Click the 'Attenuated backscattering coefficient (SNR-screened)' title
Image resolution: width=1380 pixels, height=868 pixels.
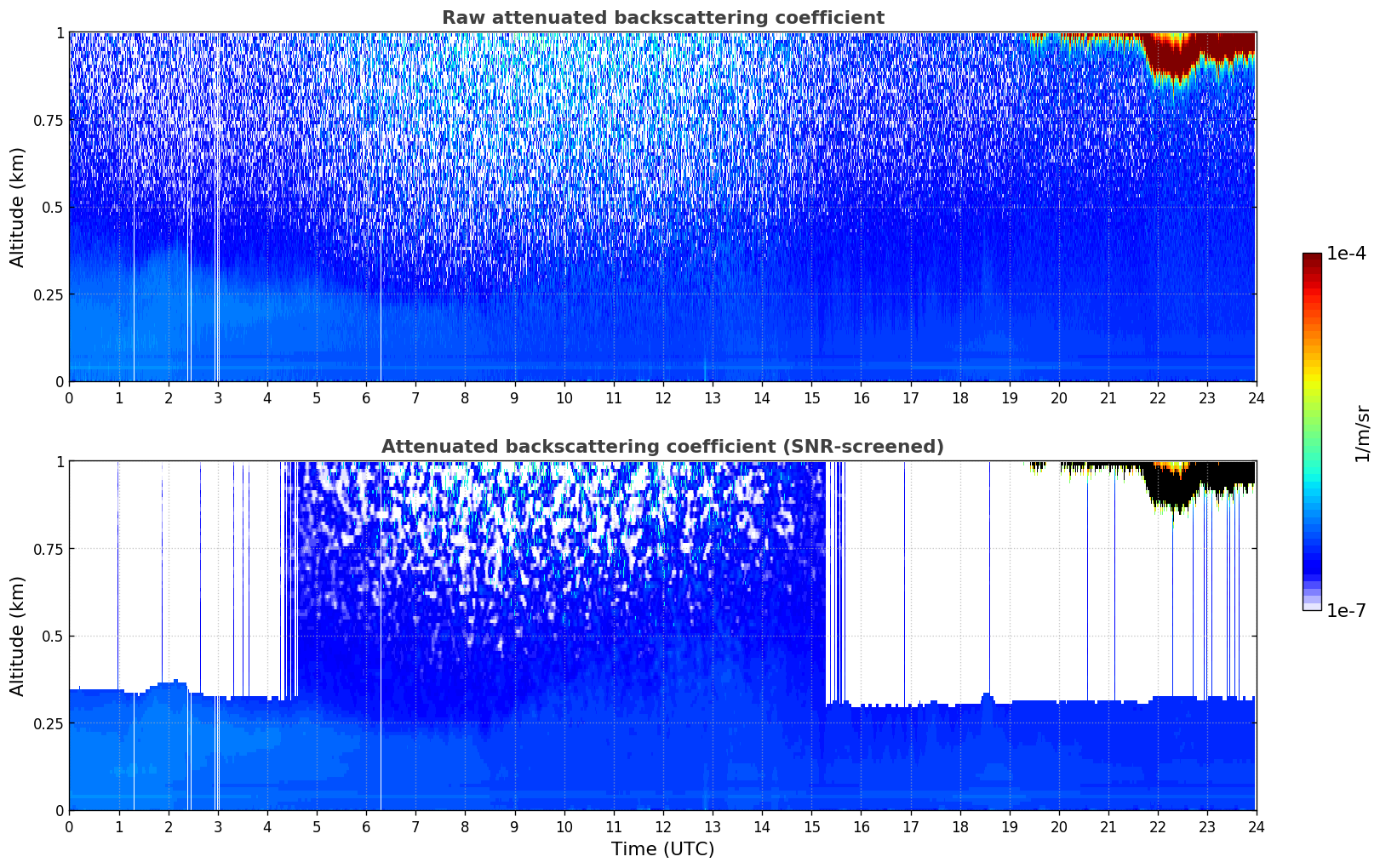[x=662, y=447]
